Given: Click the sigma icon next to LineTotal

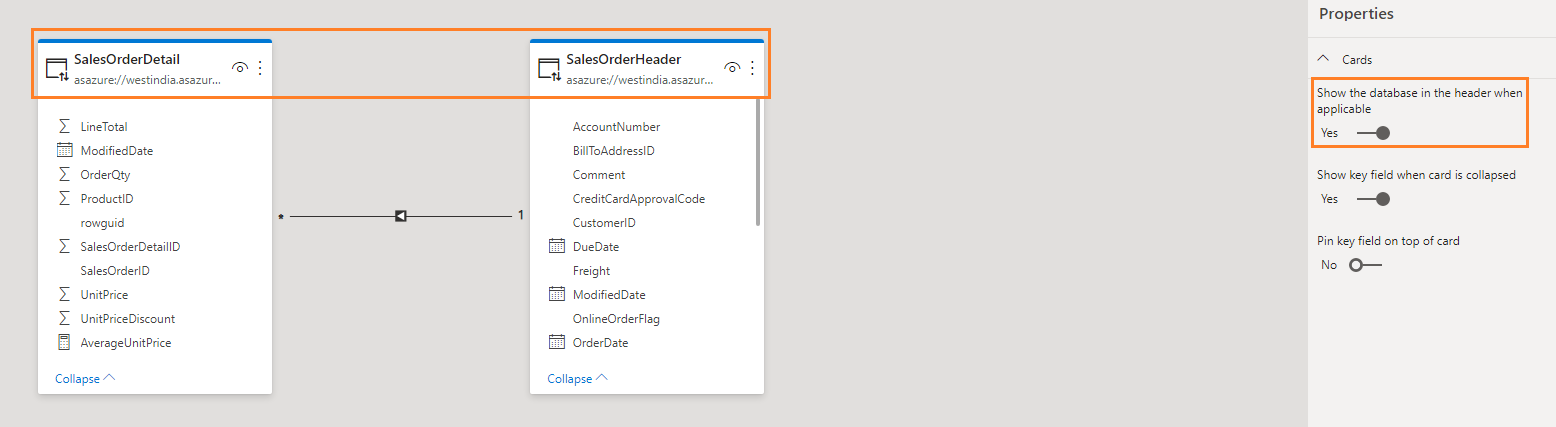Looking at the screenshot, I should [x=65, y=127].
